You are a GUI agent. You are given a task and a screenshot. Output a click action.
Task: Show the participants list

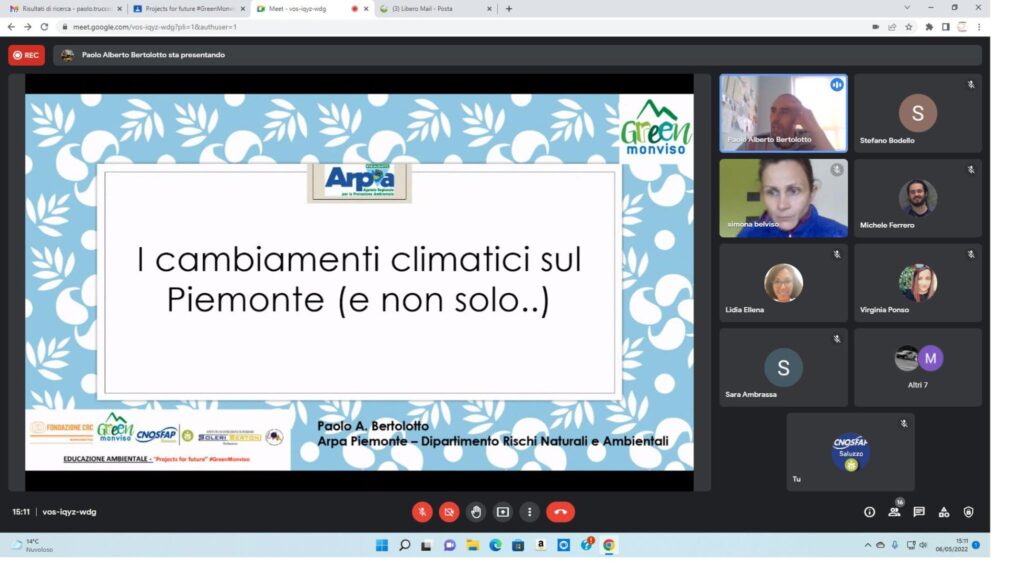click(894, 512)
